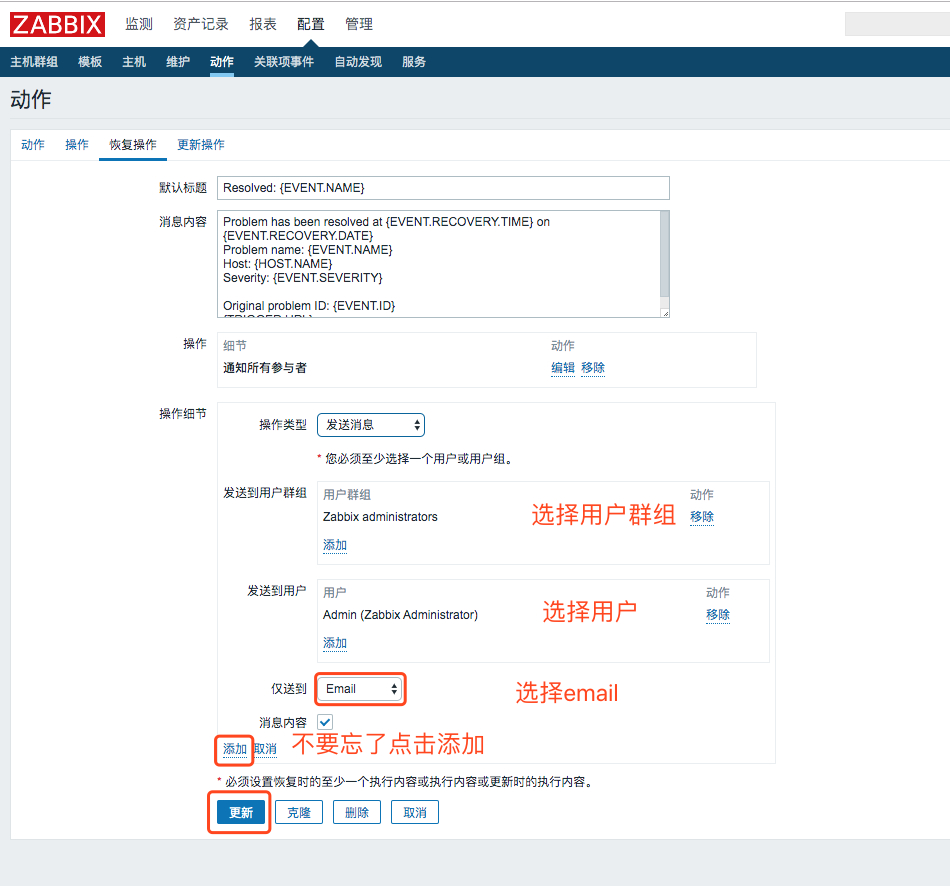Click 取消 link in operation details
This screenshot has width=950, height=886.
coord(265,750)
